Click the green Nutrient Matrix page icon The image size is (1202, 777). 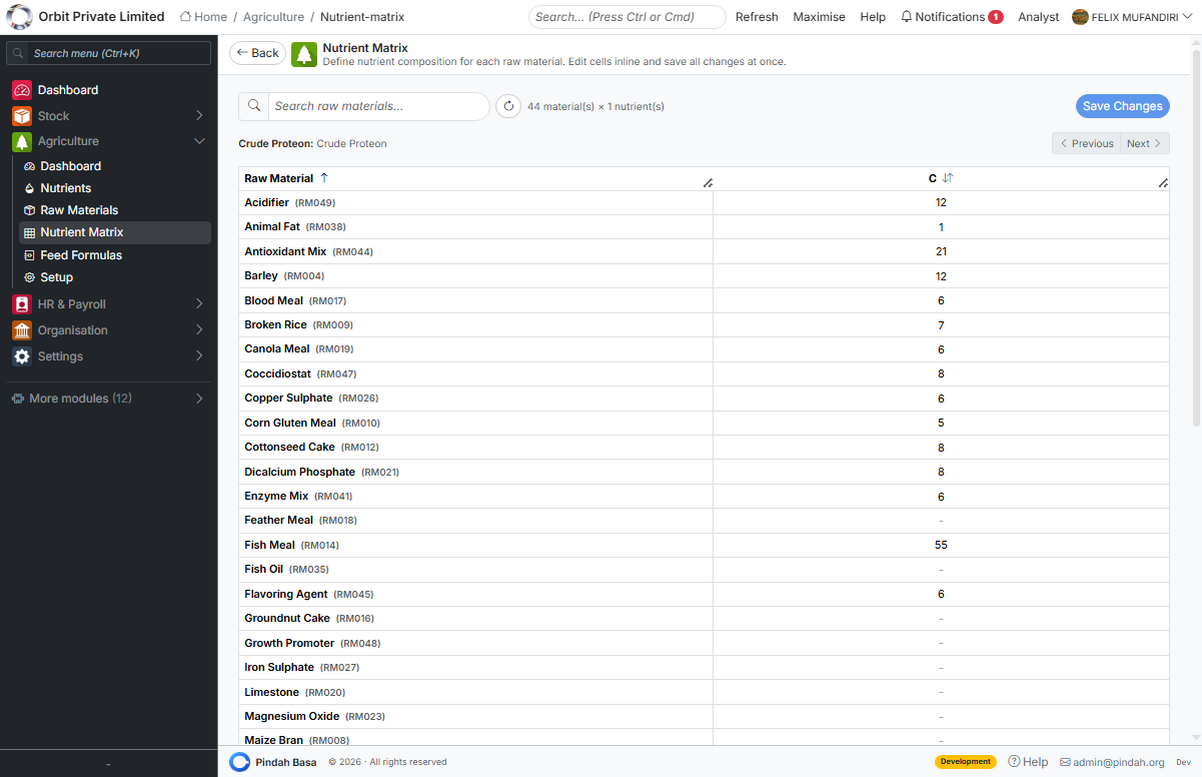[x=304, y=54]
